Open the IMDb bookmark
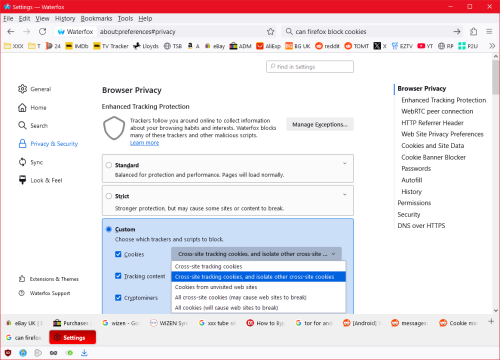 pyautogui.click(x=77, y=46)
